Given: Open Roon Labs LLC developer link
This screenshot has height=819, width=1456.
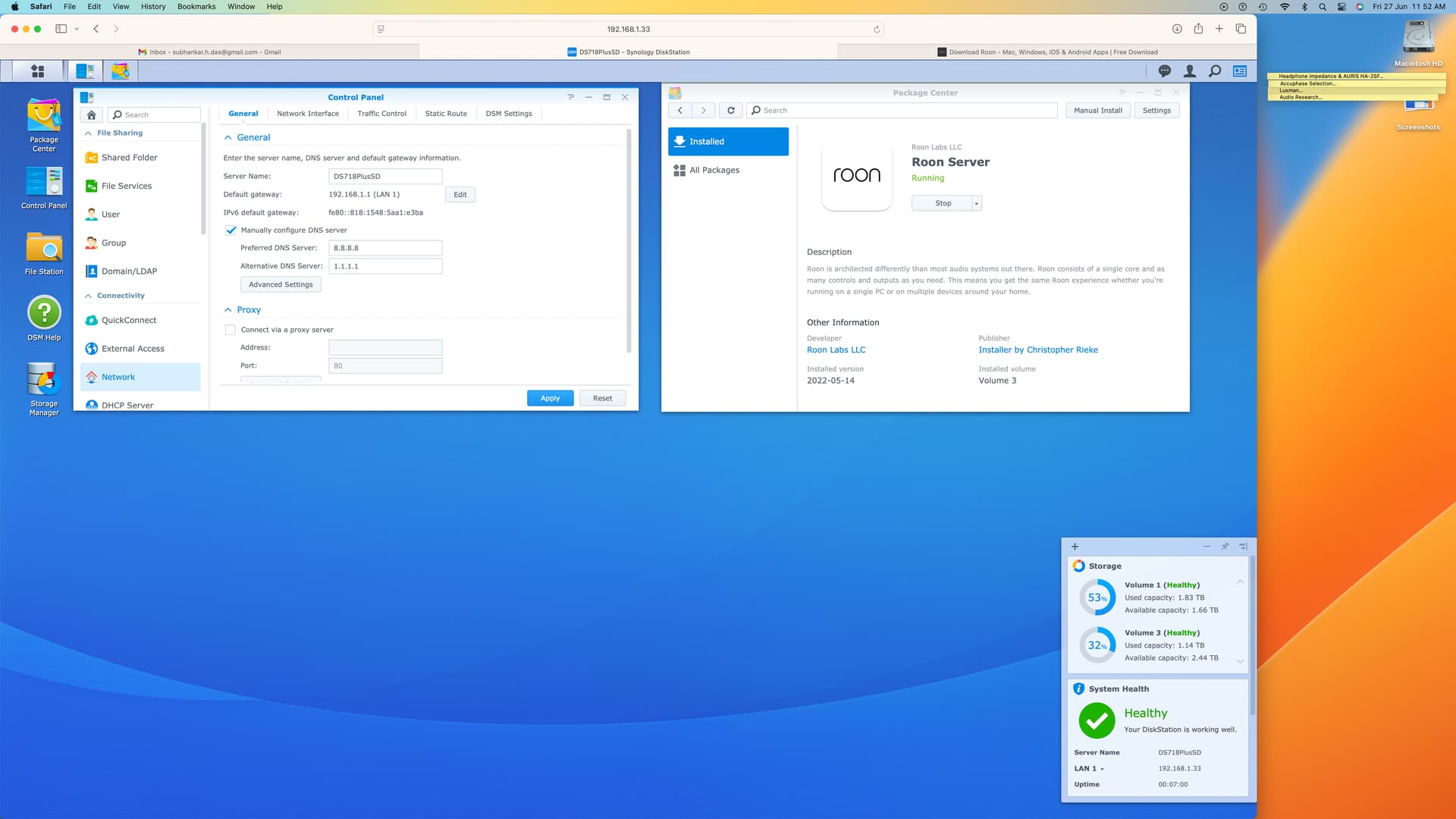Looking at the screenshot, I should (x=836, y=350).
